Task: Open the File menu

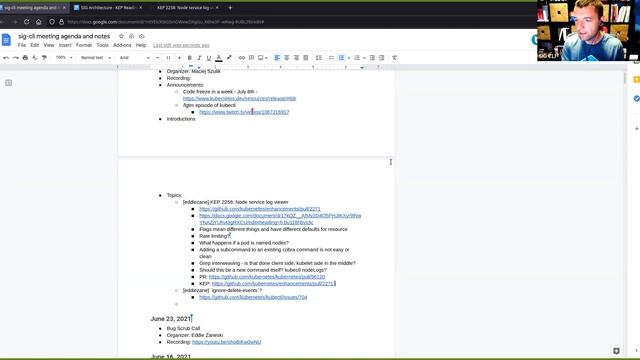Action: point(22,45)
